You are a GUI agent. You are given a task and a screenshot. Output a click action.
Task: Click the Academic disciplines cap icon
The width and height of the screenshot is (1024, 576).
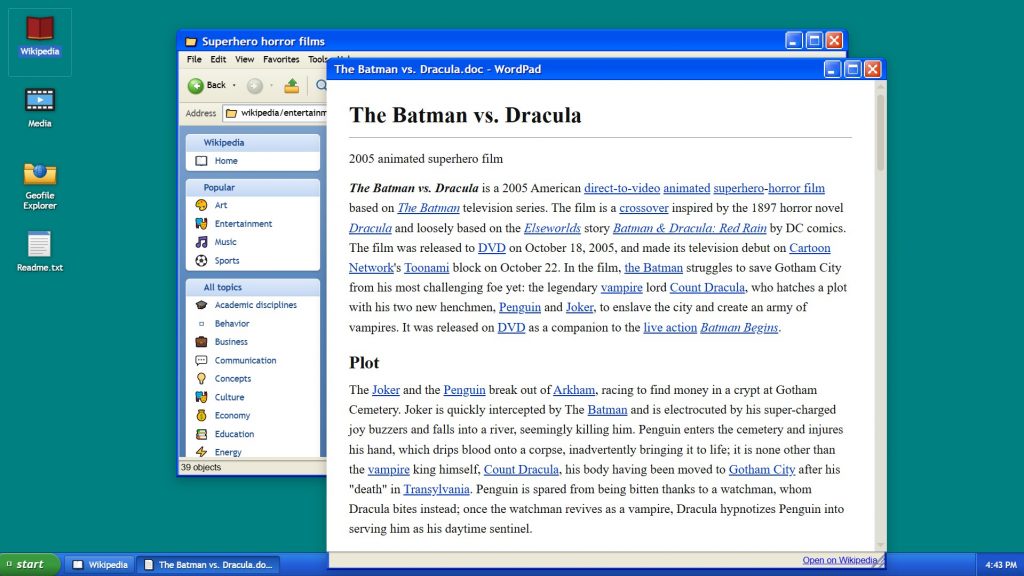[x=201, y=305]
